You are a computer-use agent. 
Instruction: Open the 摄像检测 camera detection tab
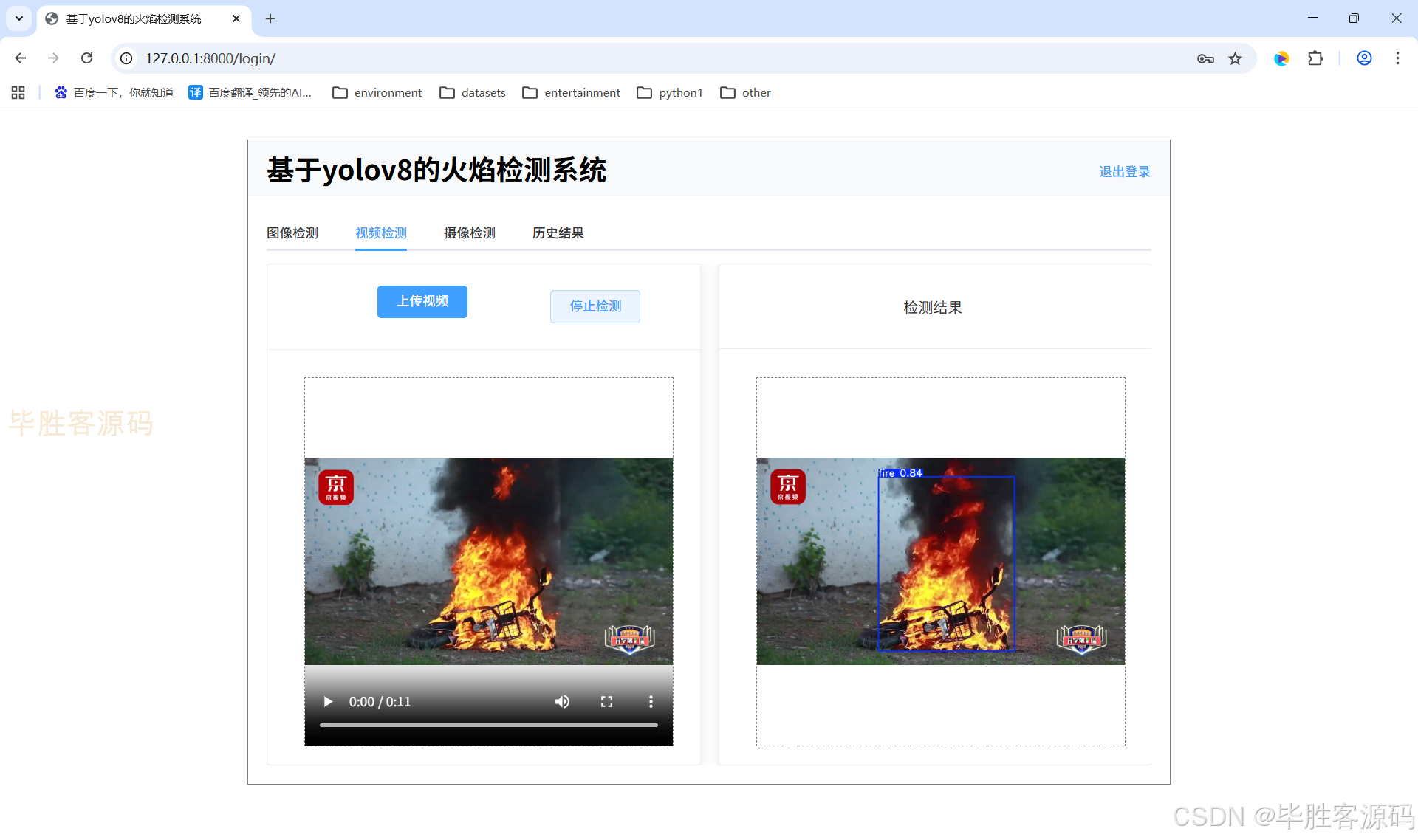469,233
